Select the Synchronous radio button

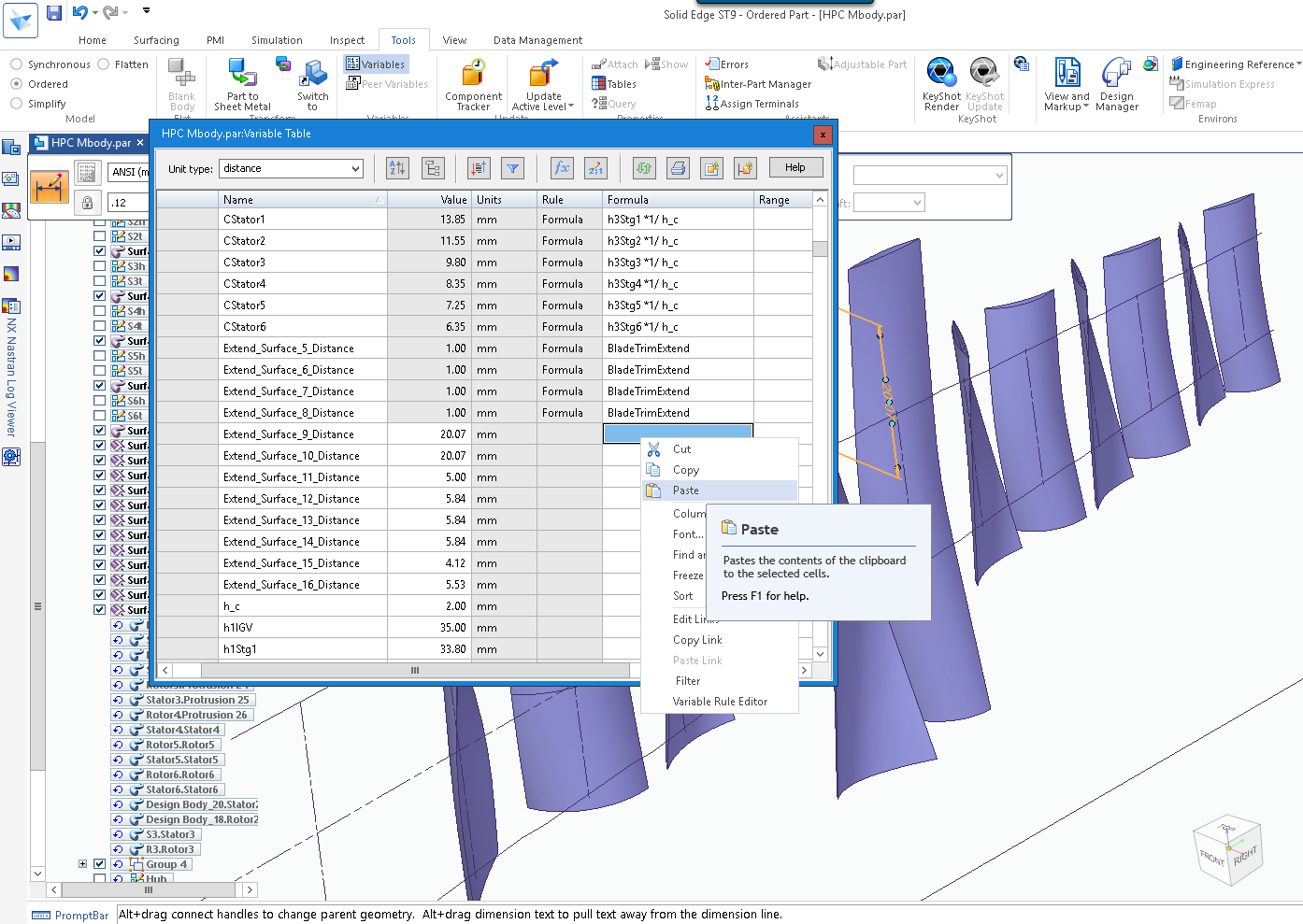coord(17,64)
